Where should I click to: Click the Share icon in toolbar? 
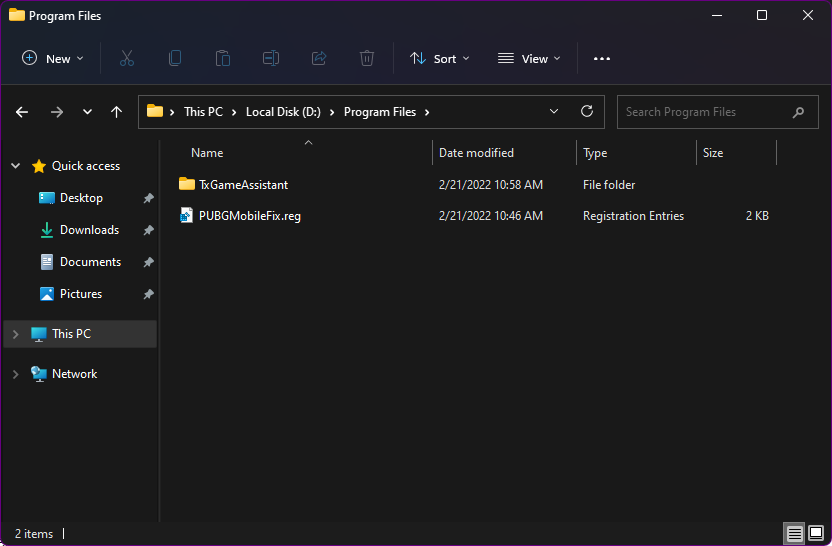[x=319, y=59]
